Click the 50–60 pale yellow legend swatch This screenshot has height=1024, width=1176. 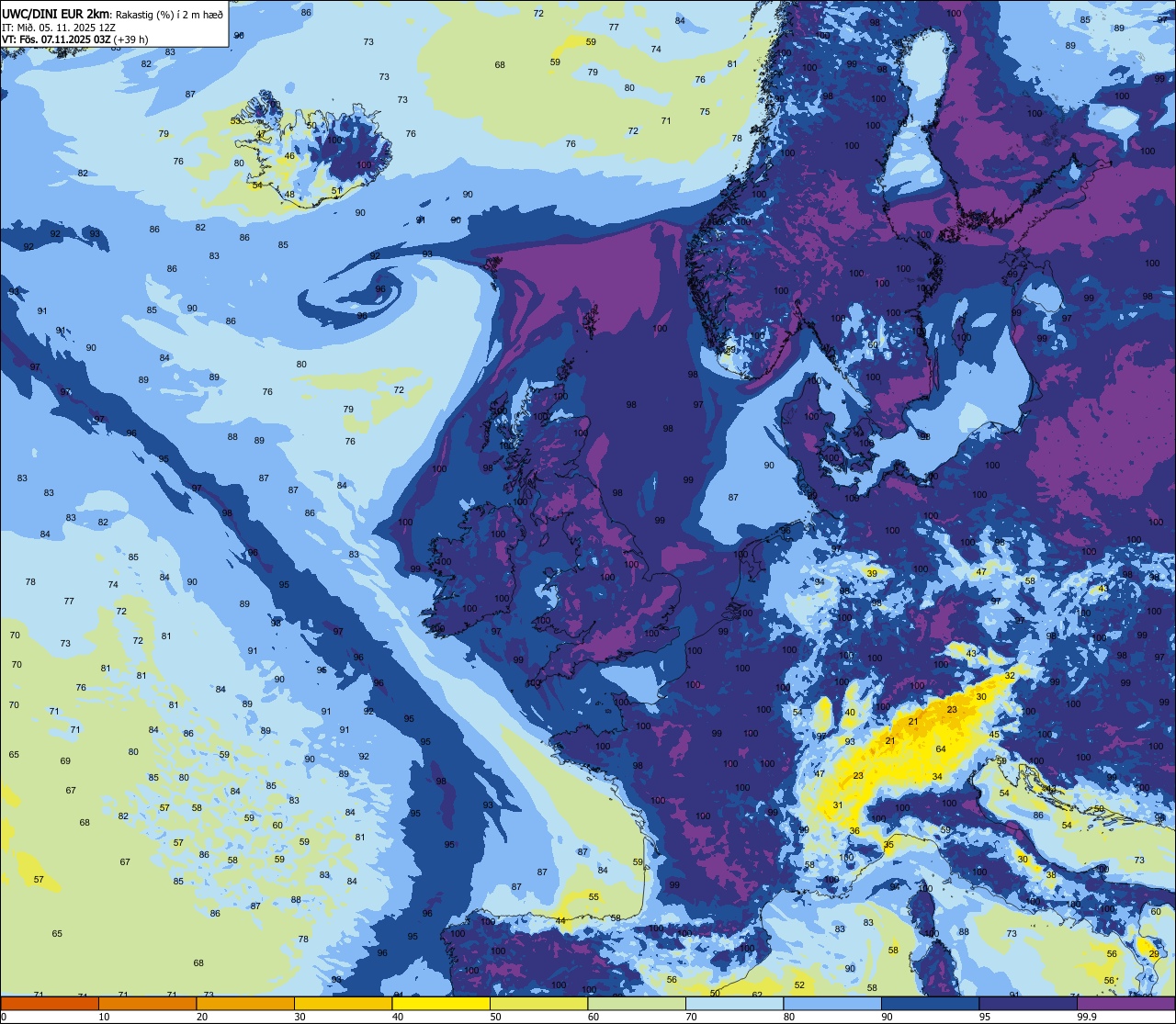[538, 1004]
